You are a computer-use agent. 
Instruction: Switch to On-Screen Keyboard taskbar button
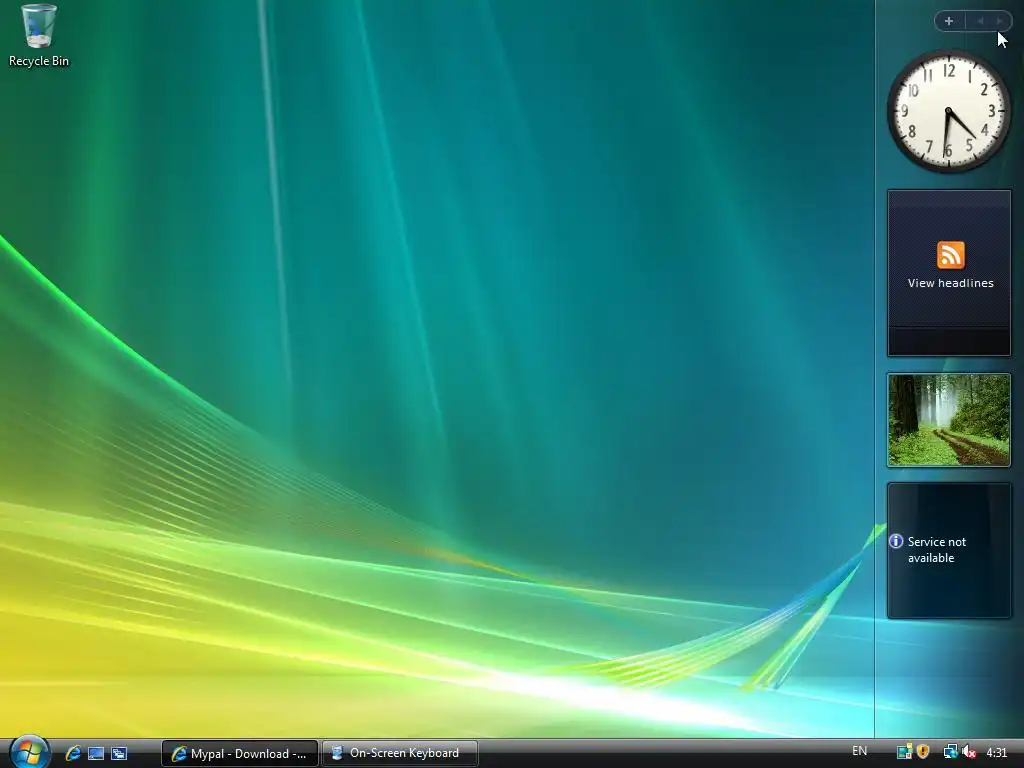400,754
